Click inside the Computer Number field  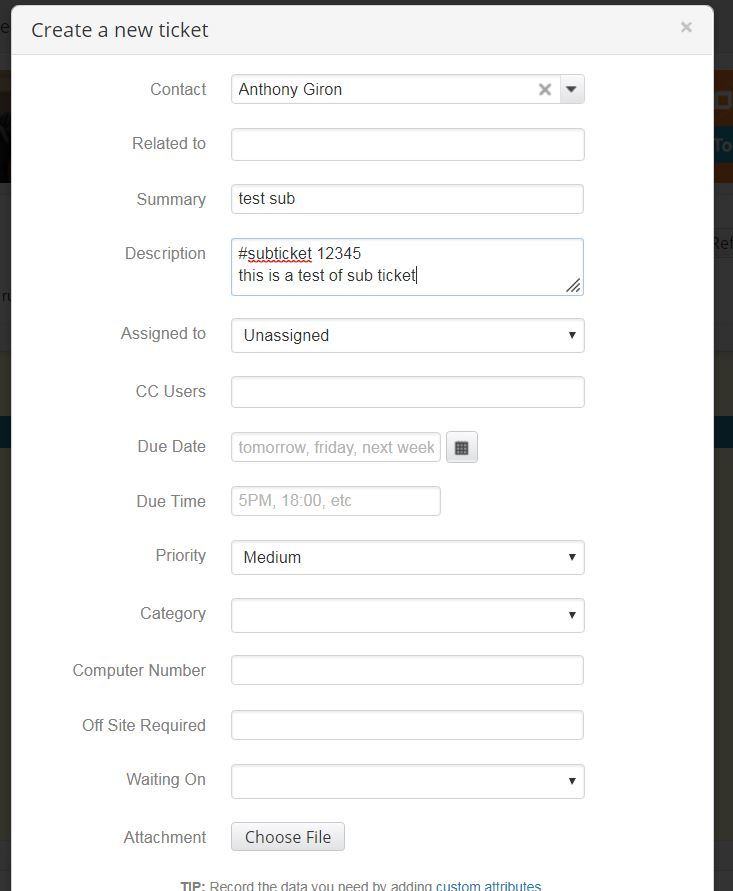pos(406,670)
